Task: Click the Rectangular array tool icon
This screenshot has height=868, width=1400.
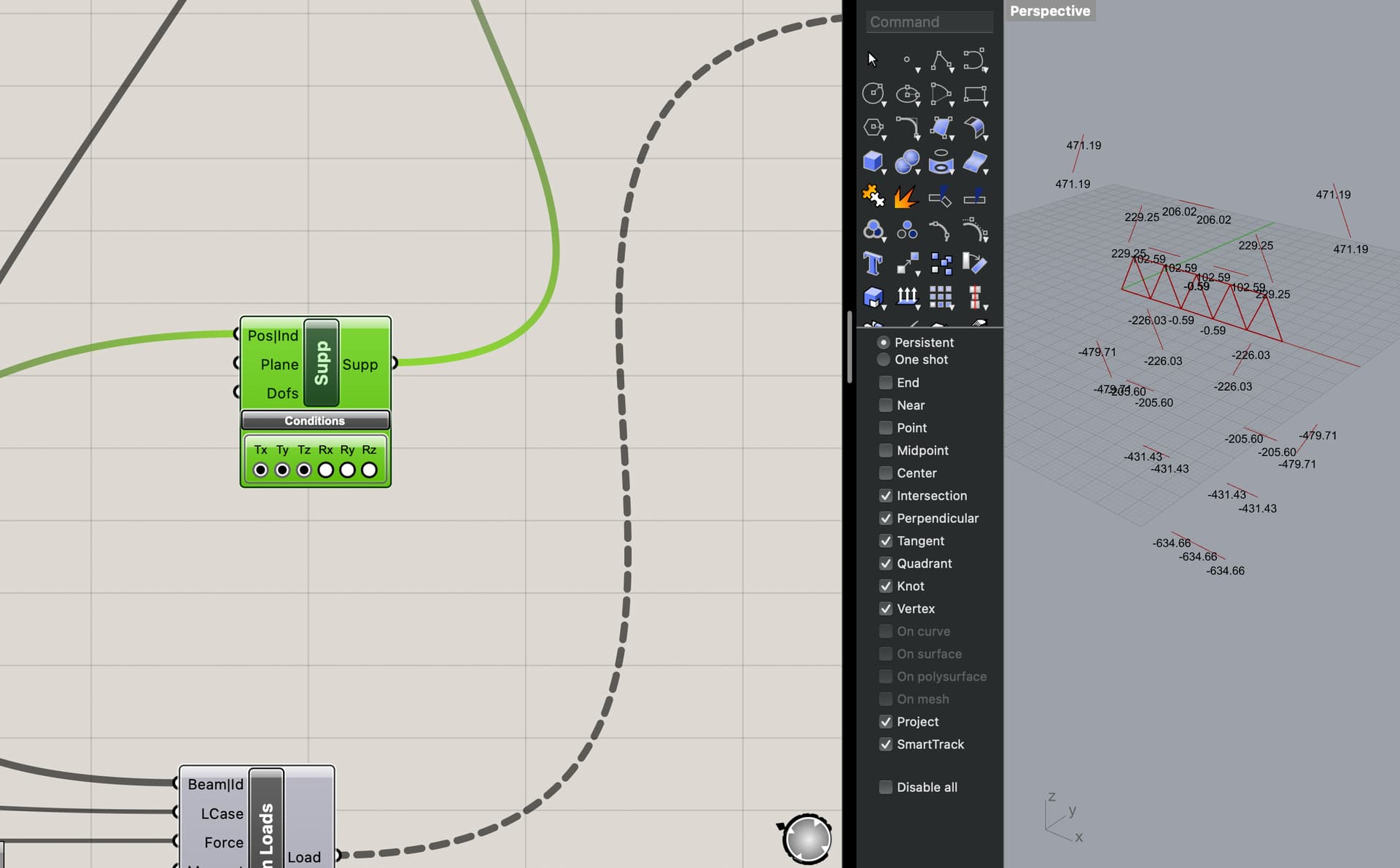Action: 941,297
